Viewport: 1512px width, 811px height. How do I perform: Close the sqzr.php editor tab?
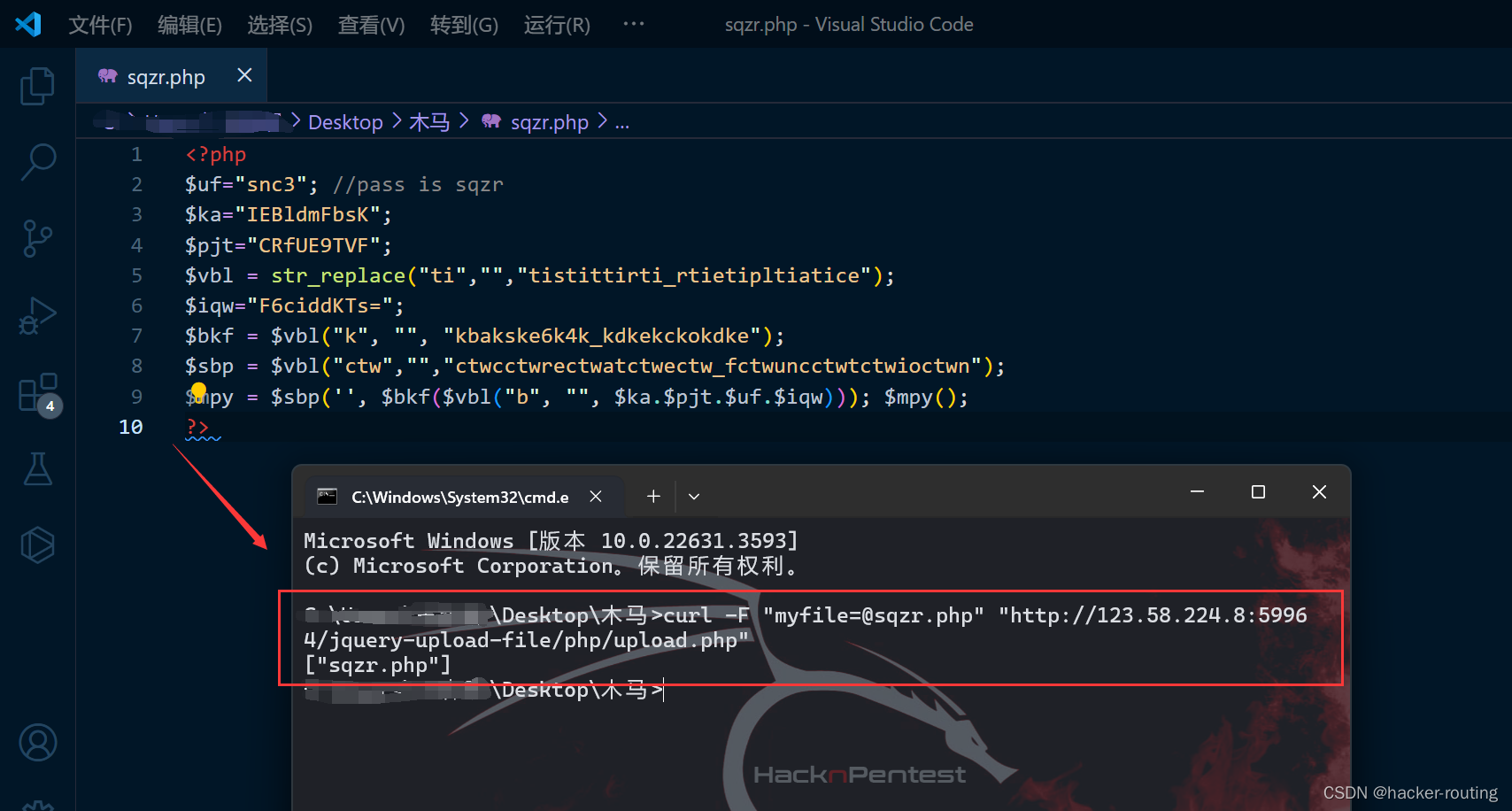pyautogui.click(x=244, y=75)
